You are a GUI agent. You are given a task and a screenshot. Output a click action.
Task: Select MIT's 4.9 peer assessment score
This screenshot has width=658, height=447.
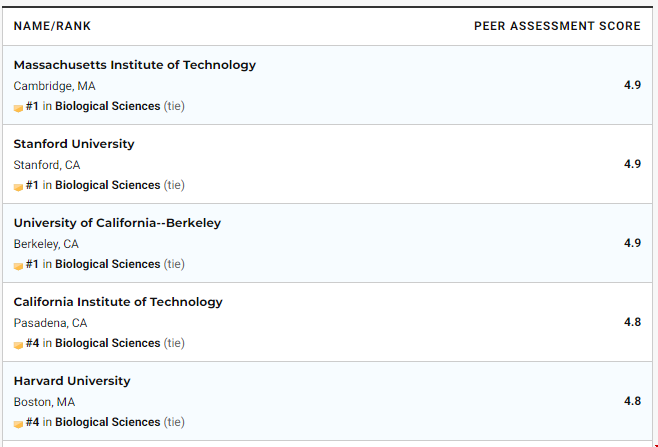coord(632,85)
